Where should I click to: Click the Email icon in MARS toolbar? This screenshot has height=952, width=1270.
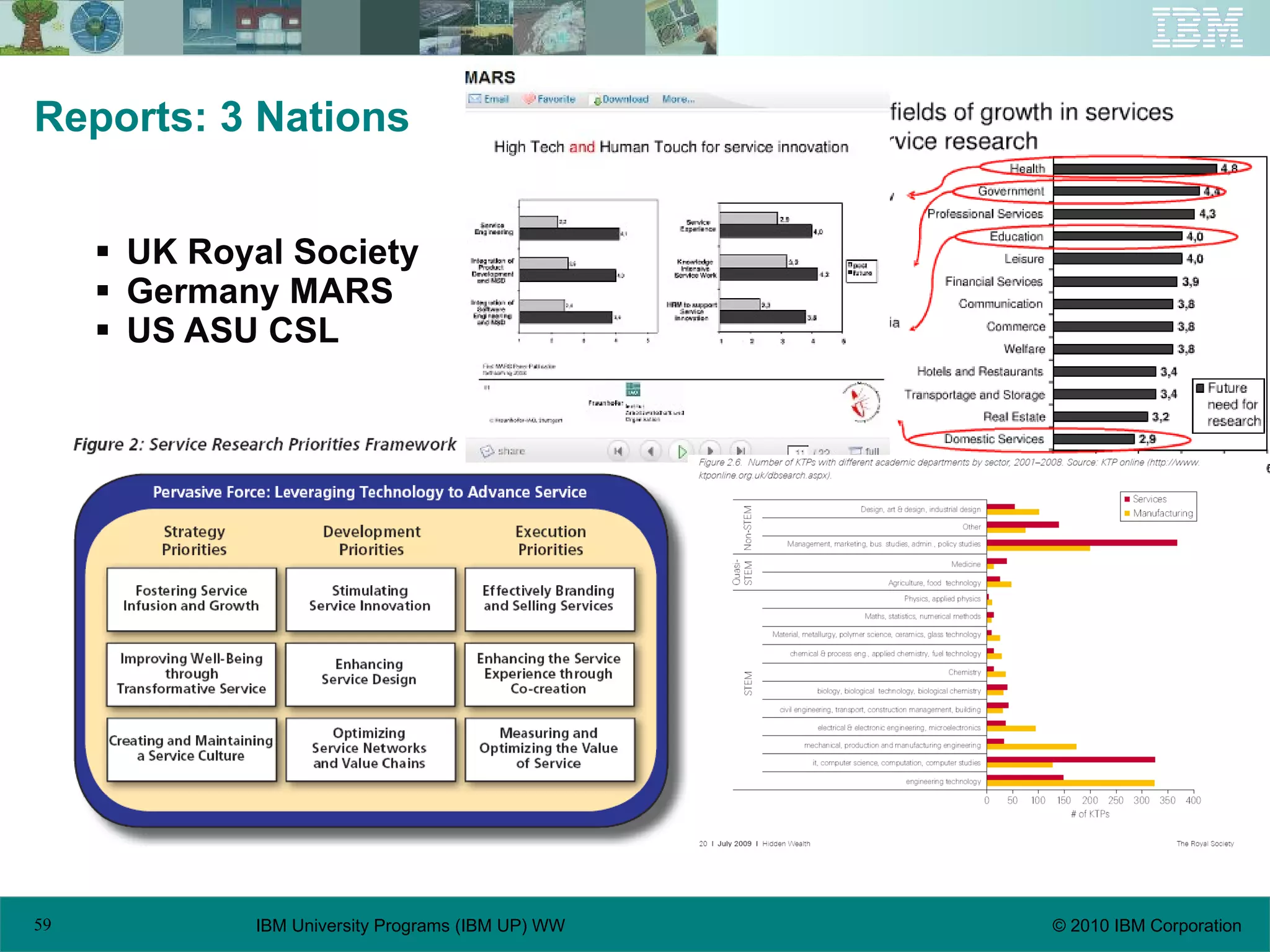(475, 99)
